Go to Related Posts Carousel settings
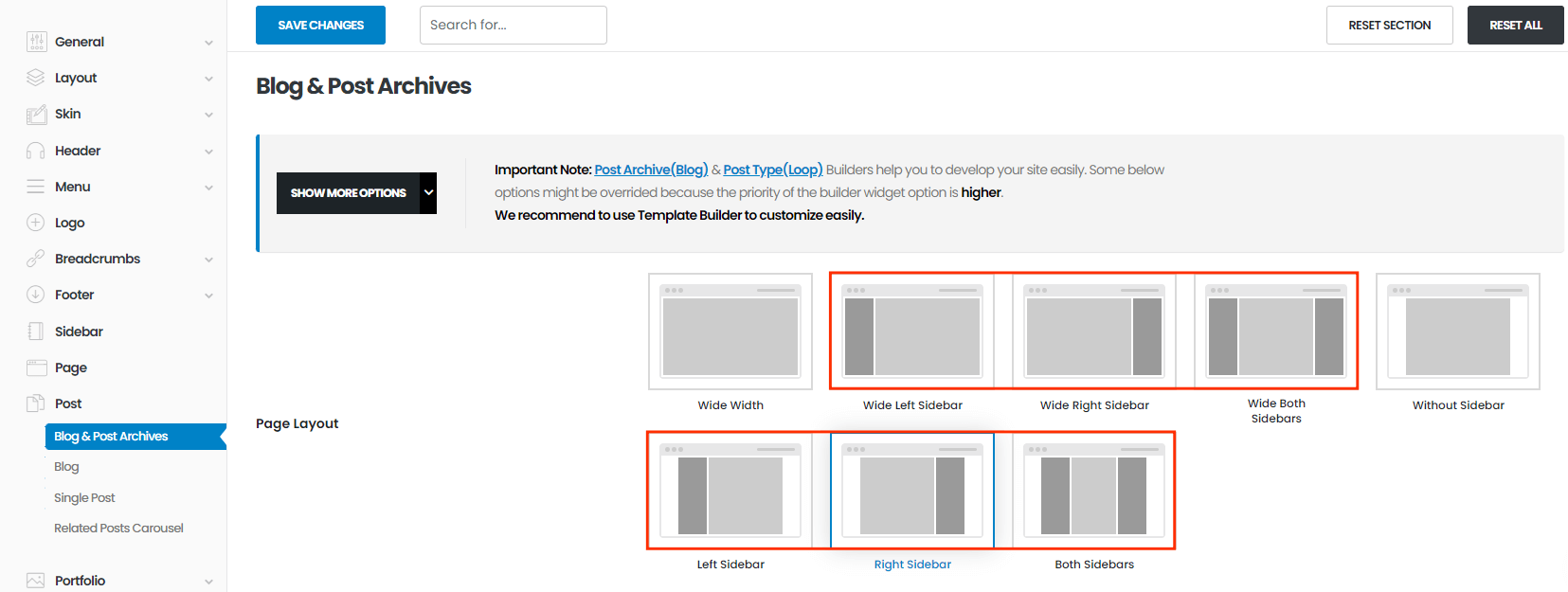 click(x=118, y=529)
